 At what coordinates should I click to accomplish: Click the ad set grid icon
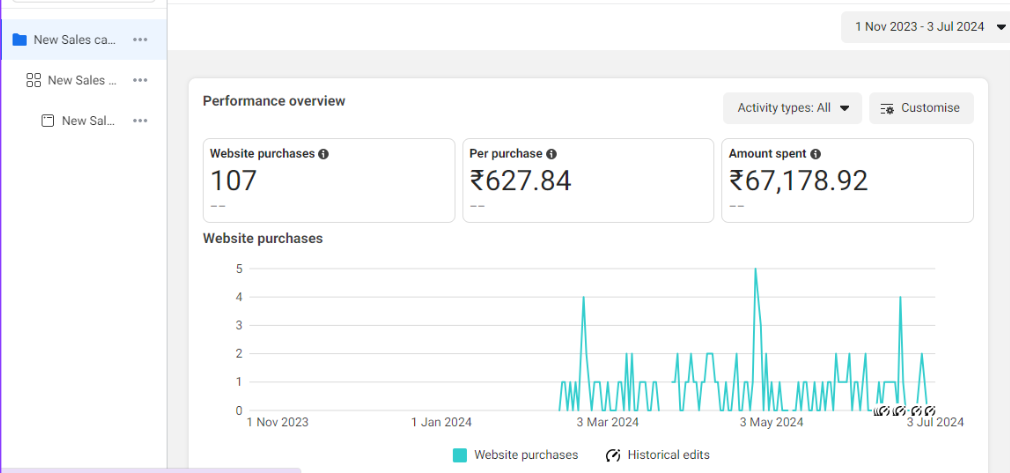pyautogui.click(x=33, y=80)
